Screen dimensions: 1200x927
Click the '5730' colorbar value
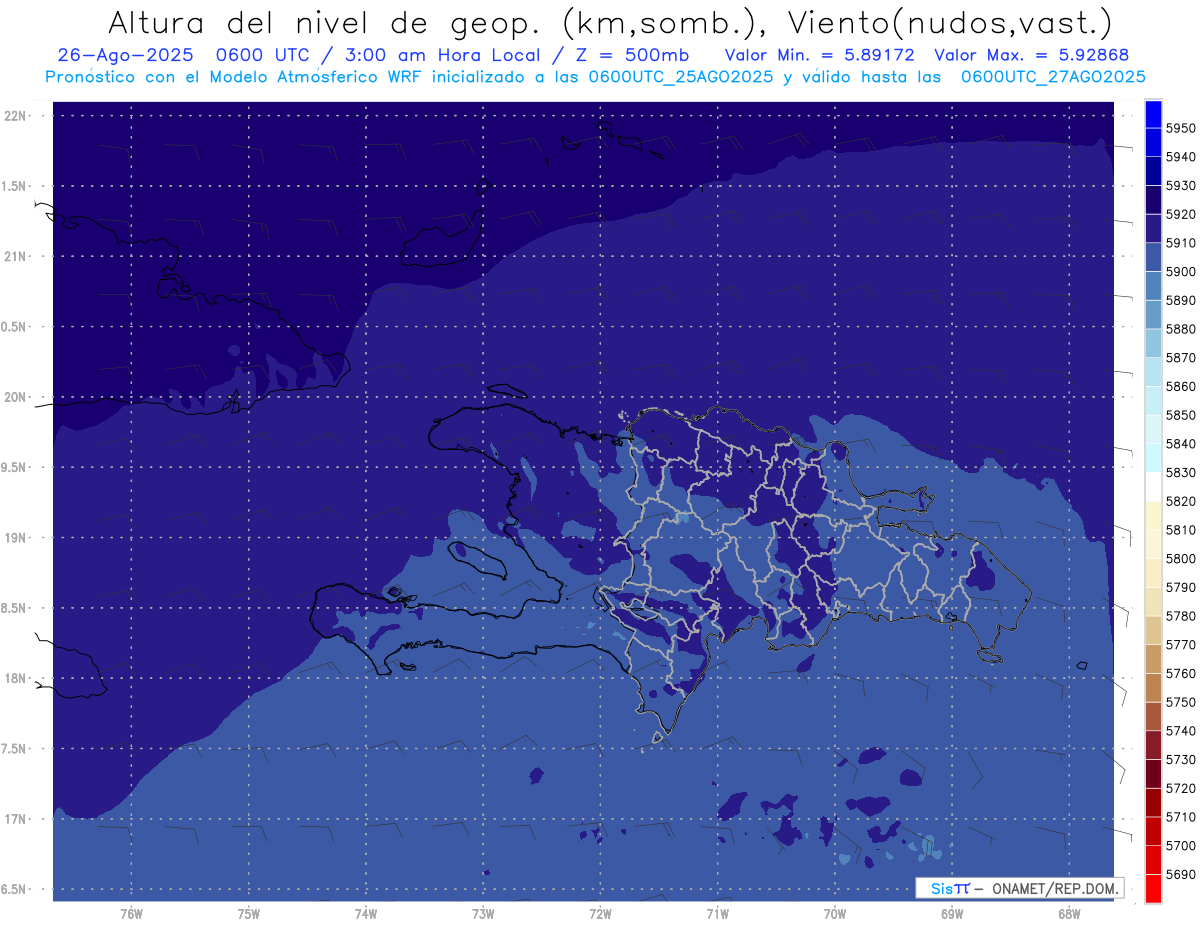(x=1180, y=759)
